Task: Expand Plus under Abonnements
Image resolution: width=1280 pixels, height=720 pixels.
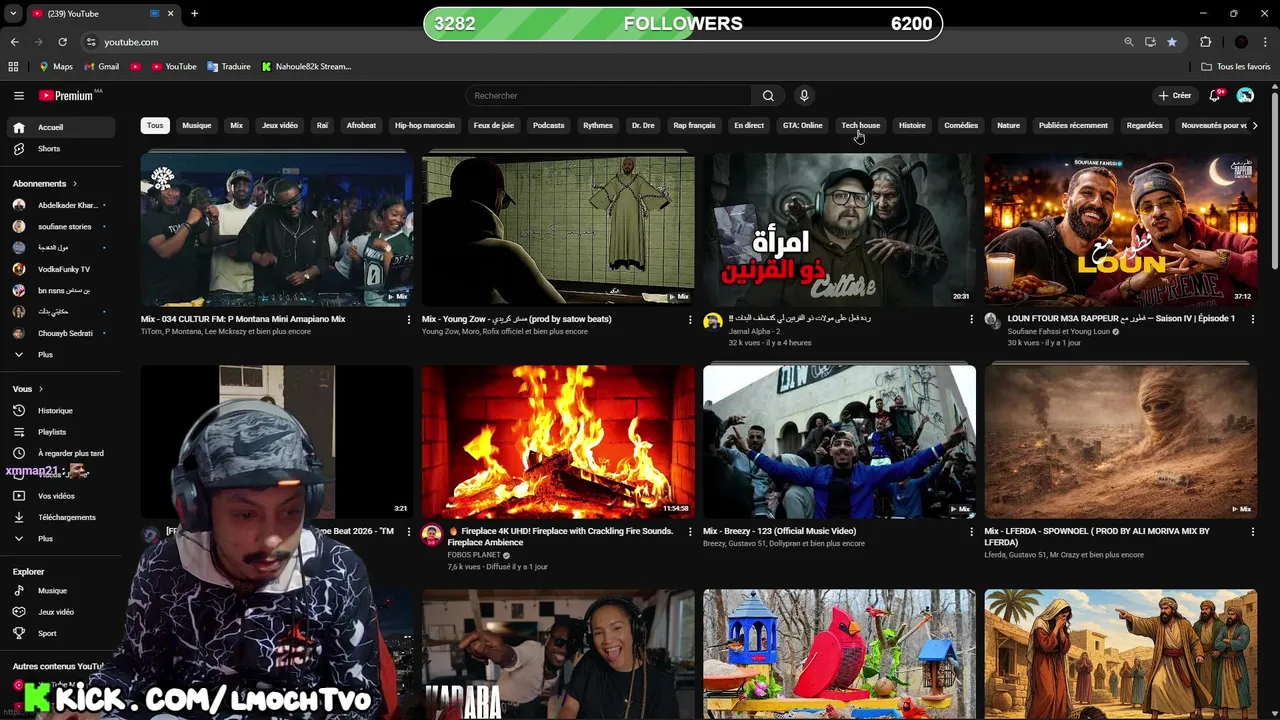Action: tap(62, 355)
